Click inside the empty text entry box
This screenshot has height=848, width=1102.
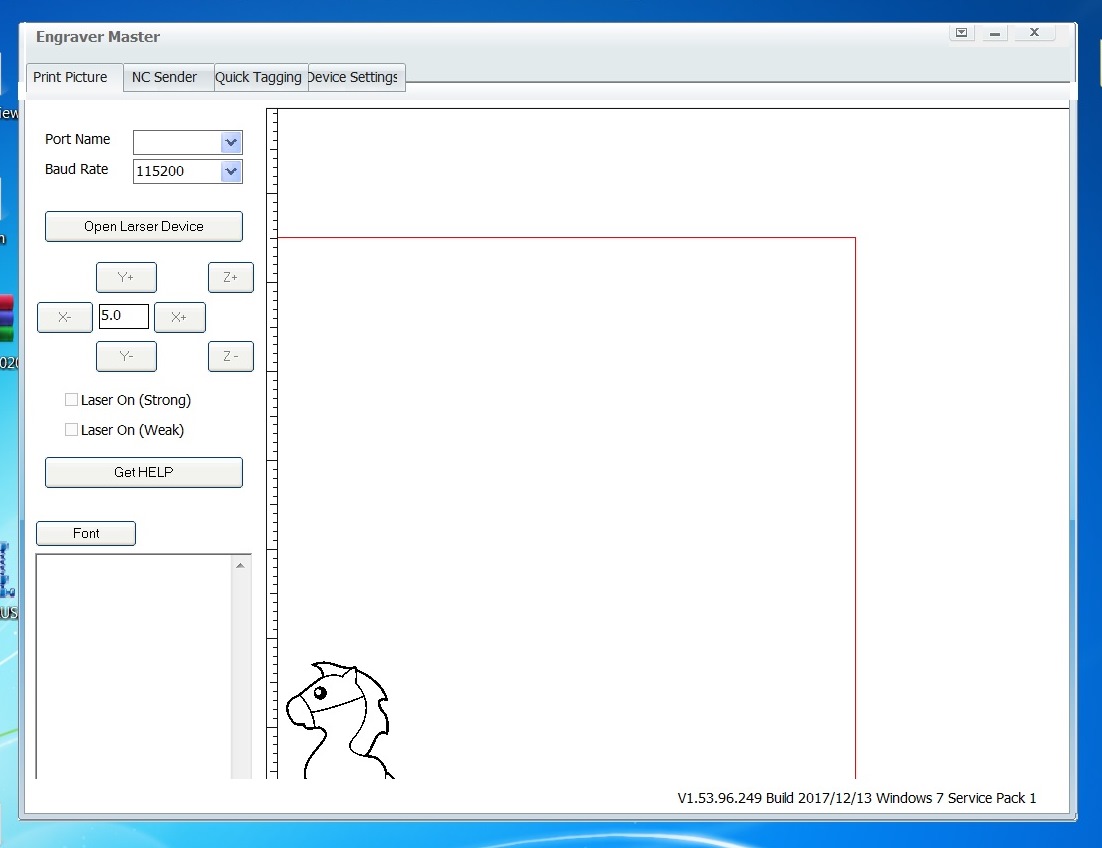[x=134, y=666]
